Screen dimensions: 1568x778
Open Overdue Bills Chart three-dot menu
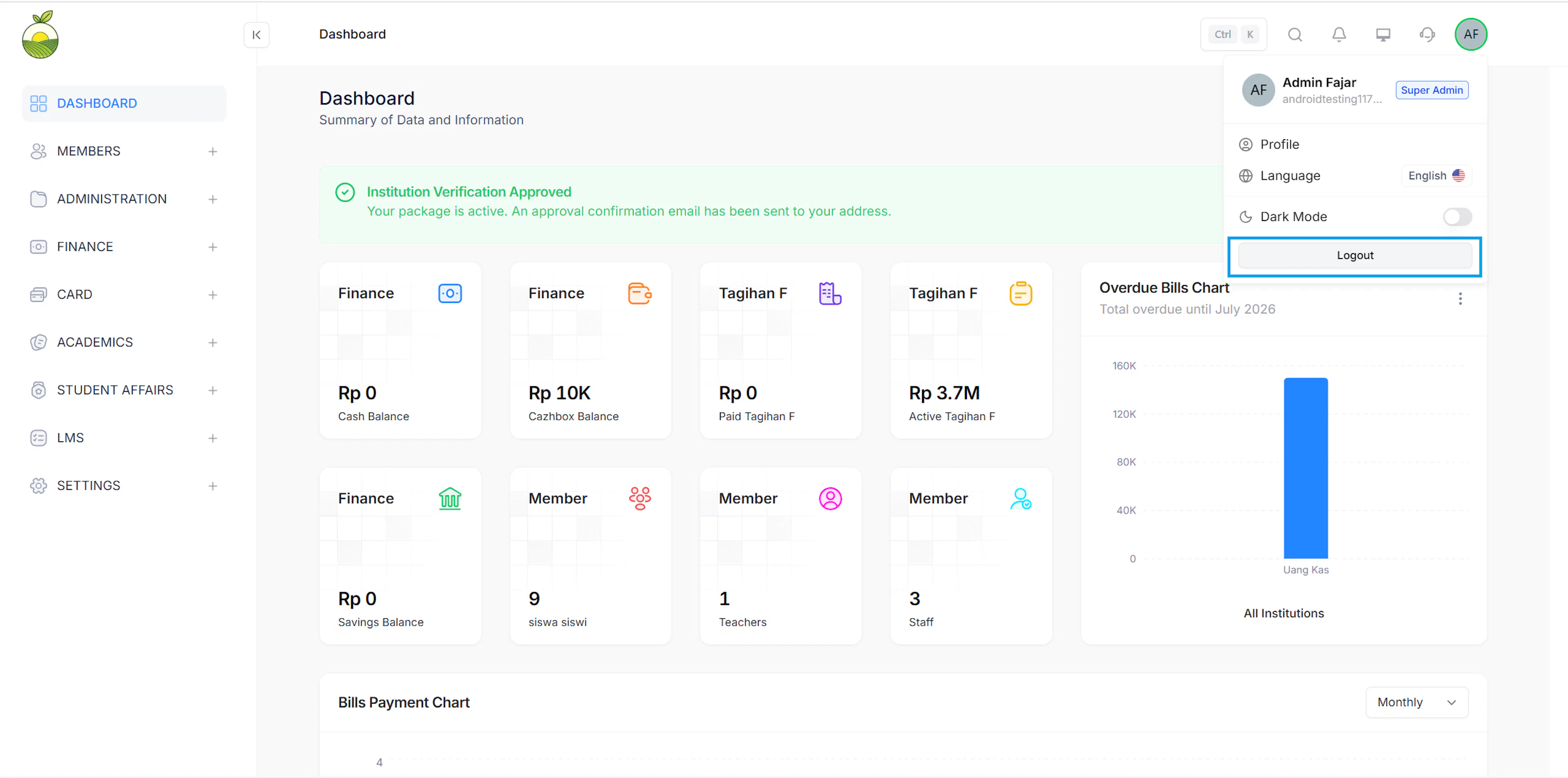pos(1460,298)
